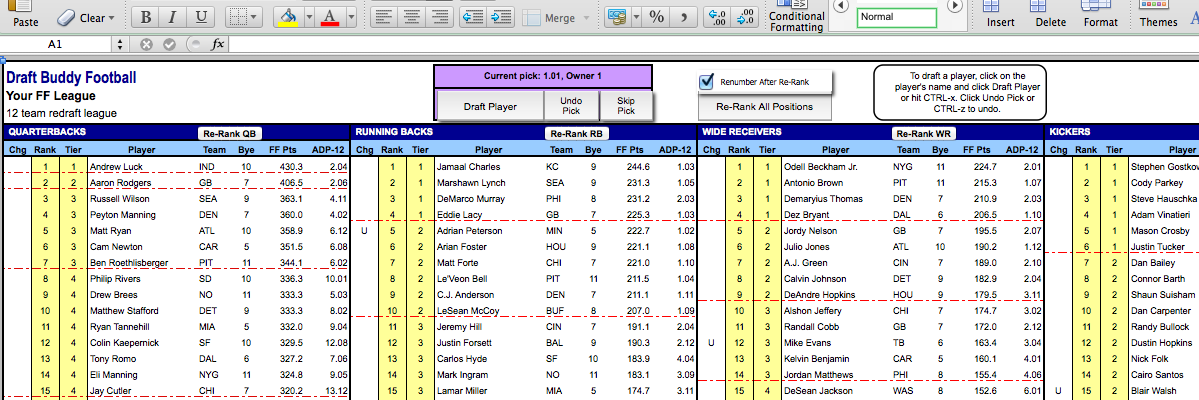
Task: Cancel formula entry with X button
Action: click(147, 44)
